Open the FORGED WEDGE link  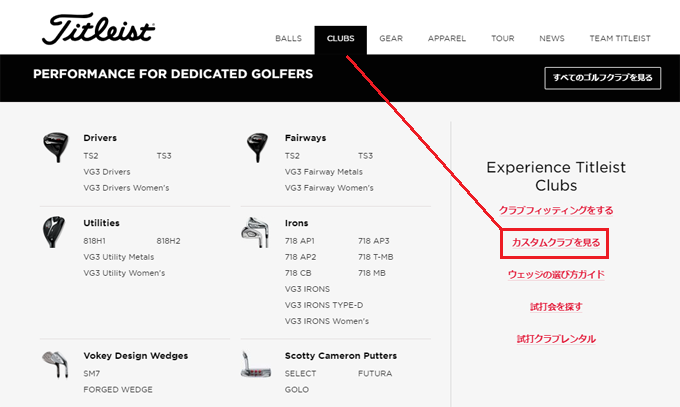pos(118,390)
